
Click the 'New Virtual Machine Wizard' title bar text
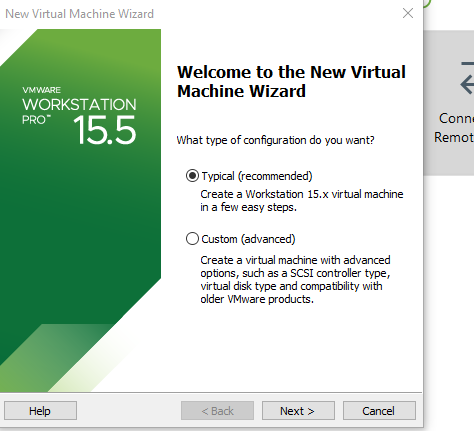tap(79, 14)
